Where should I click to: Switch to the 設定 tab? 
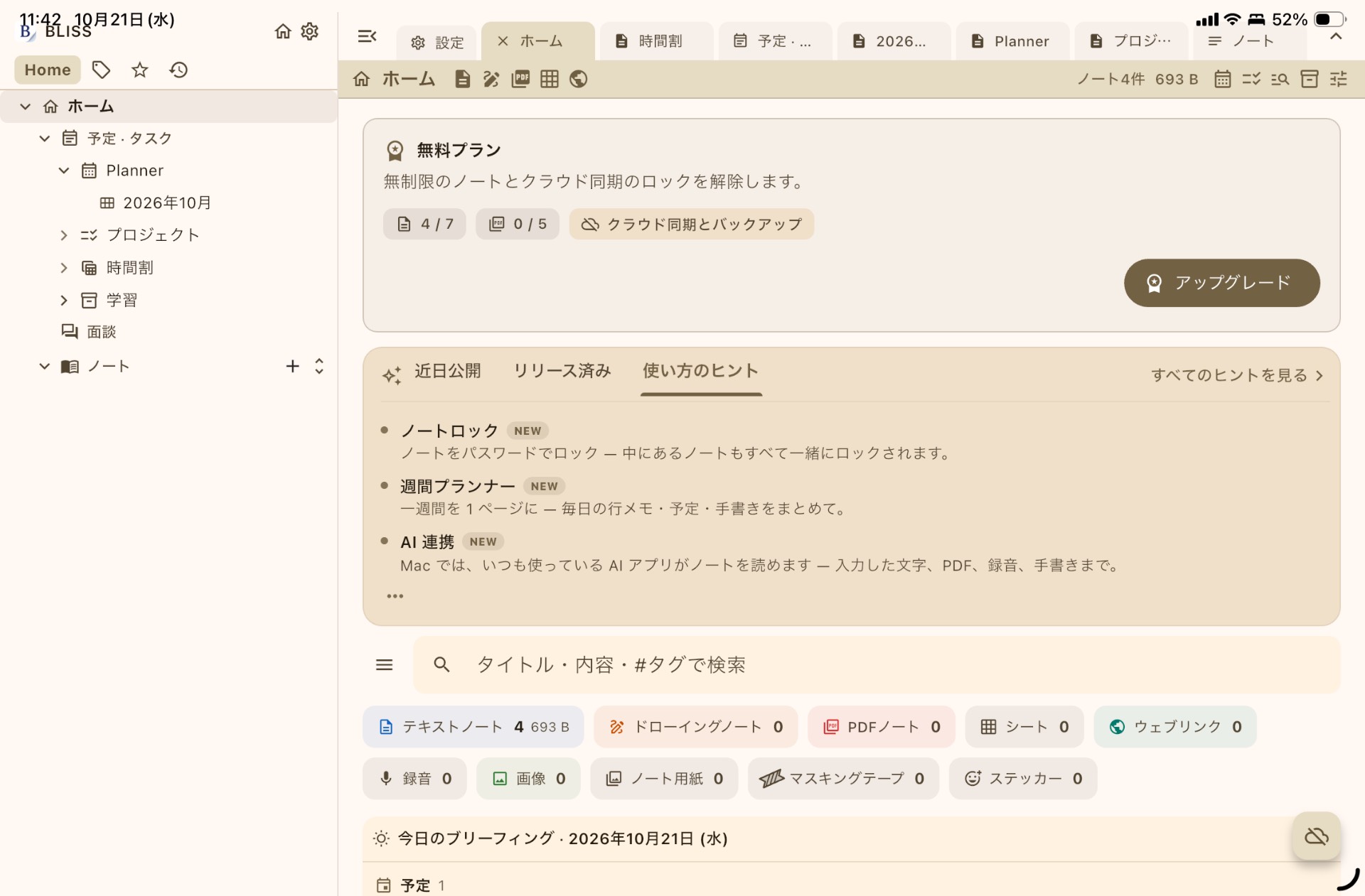tap(437, 43)
